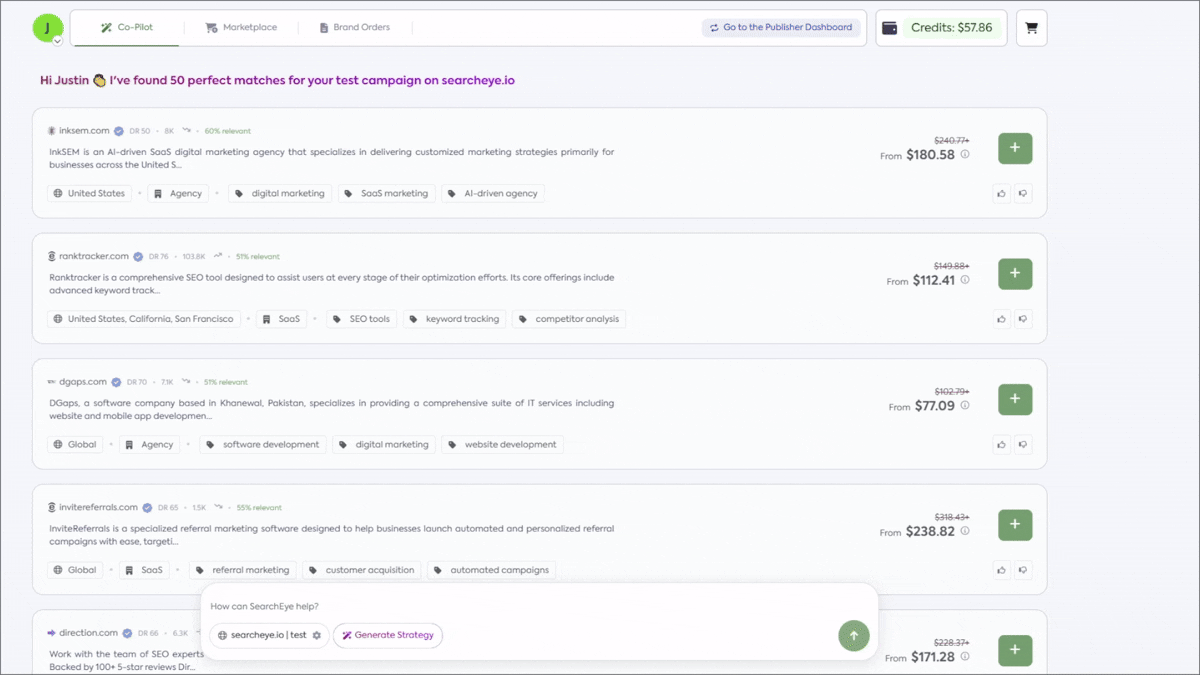Click info icon next to $180.58 price
The width and height of the screenshot is (1200, 675).
point(965,155)
